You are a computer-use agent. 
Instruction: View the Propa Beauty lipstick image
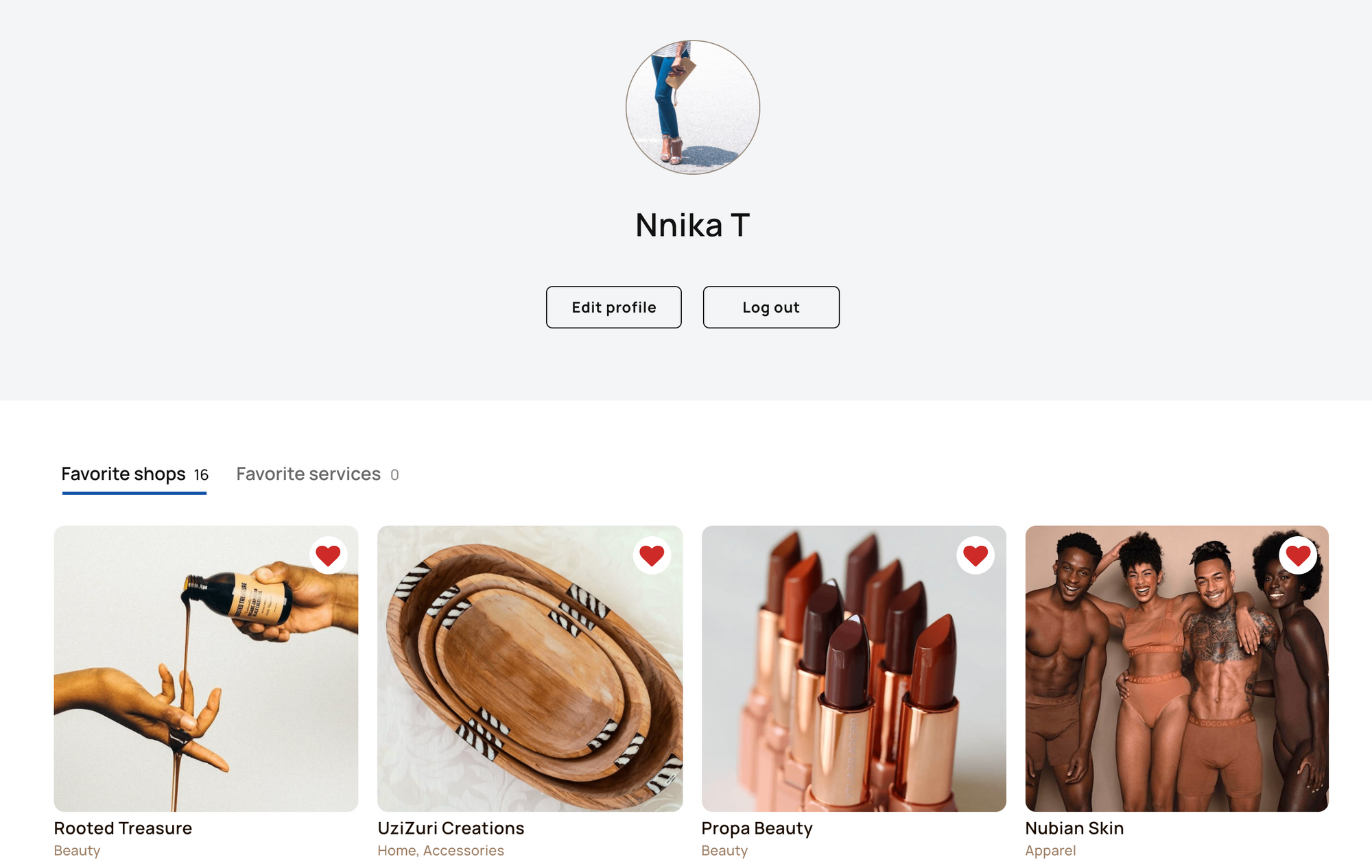coord(853,668)
